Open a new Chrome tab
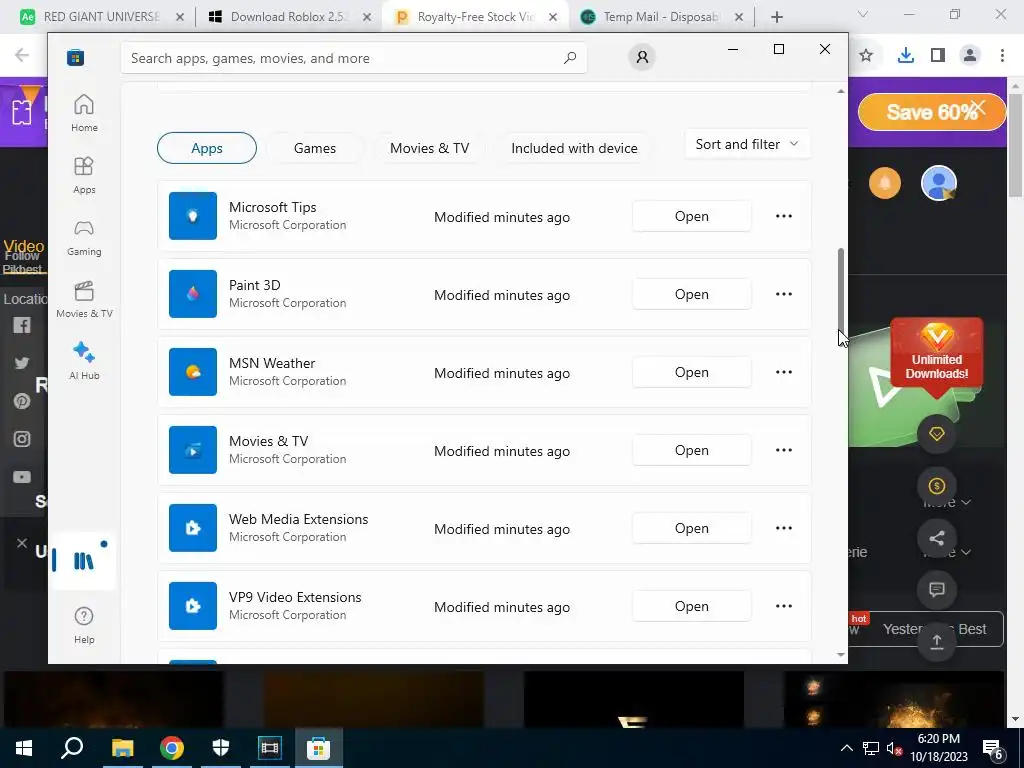This screenshot has height=768, width=1024. [x=776, y=17]
